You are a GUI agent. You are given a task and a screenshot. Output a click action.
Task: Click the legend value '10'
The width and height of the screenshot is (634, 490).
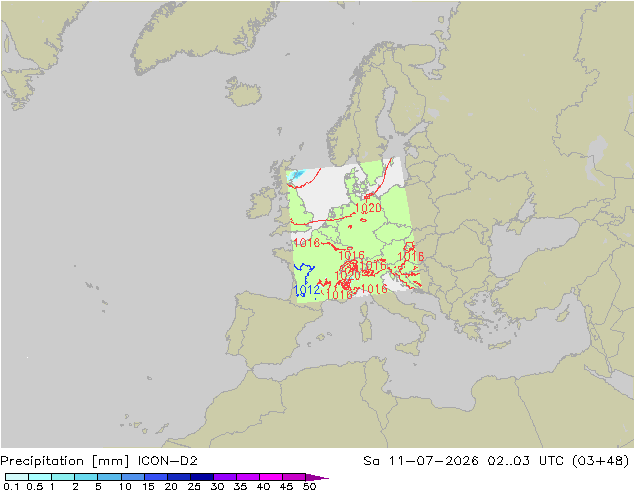pyautogui.click(x=125, y=486)
